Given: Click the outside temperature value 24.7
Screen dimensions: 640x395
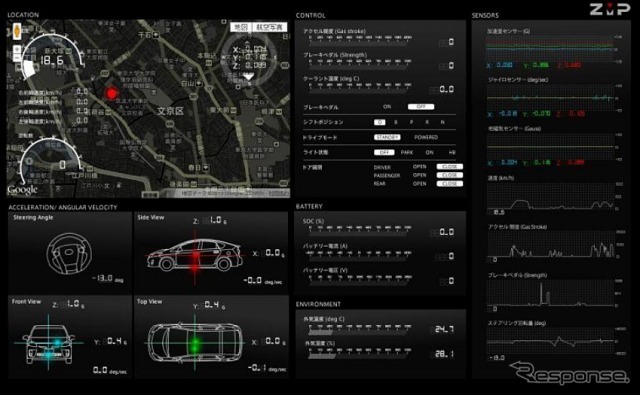Looking at the screenshot, I should point(443,329).
